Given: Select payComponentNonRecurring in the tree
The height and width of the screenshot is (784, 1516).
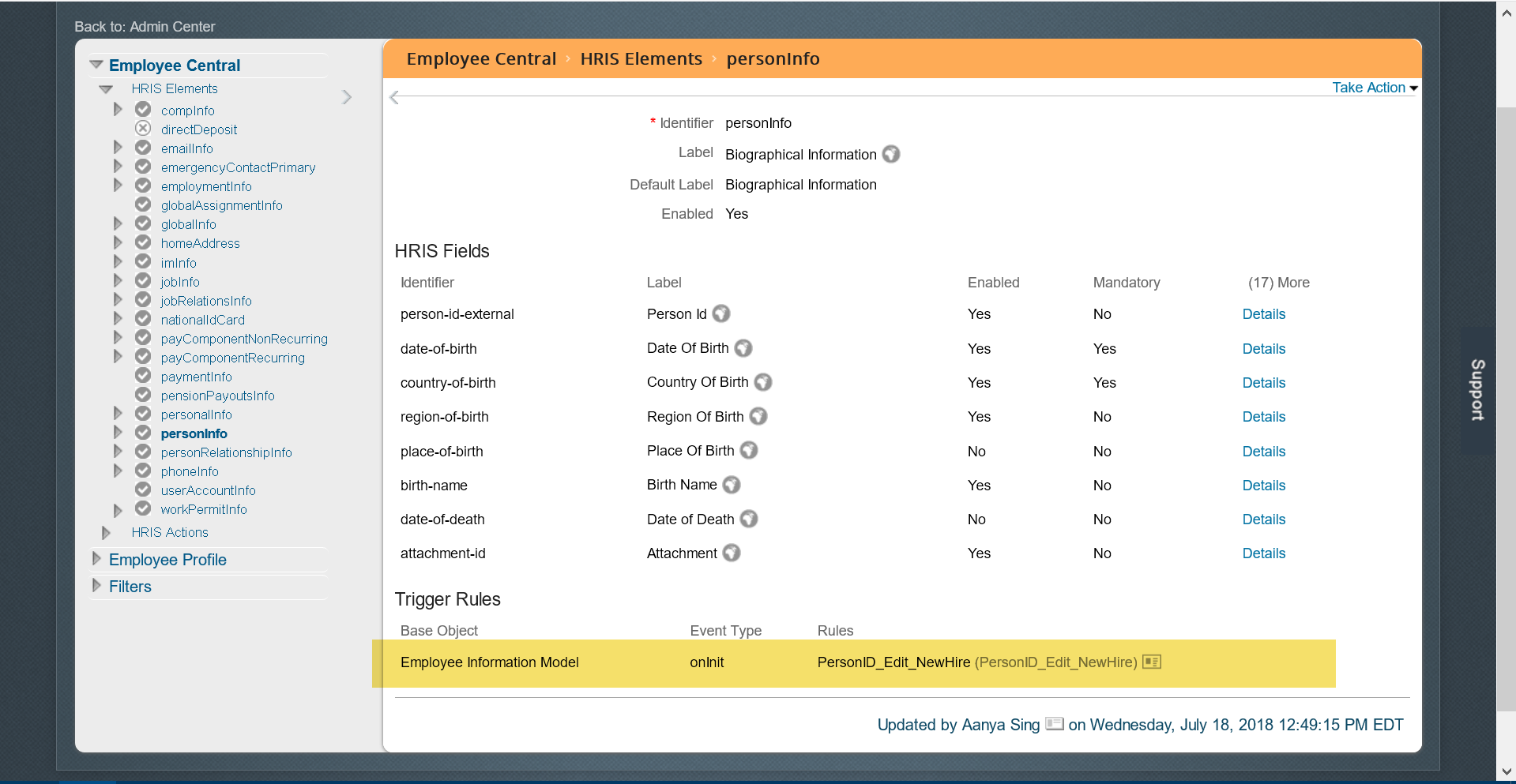Looking at the screenshot, I should [x=244, y=339].
